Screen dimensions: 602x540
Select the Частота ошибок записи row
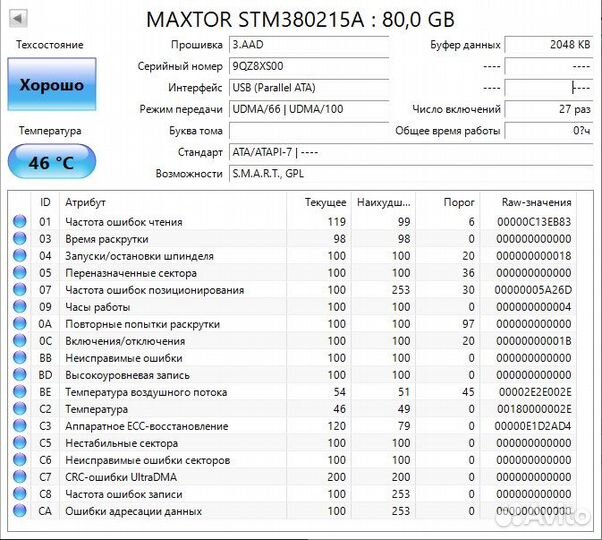click(292, 494)
